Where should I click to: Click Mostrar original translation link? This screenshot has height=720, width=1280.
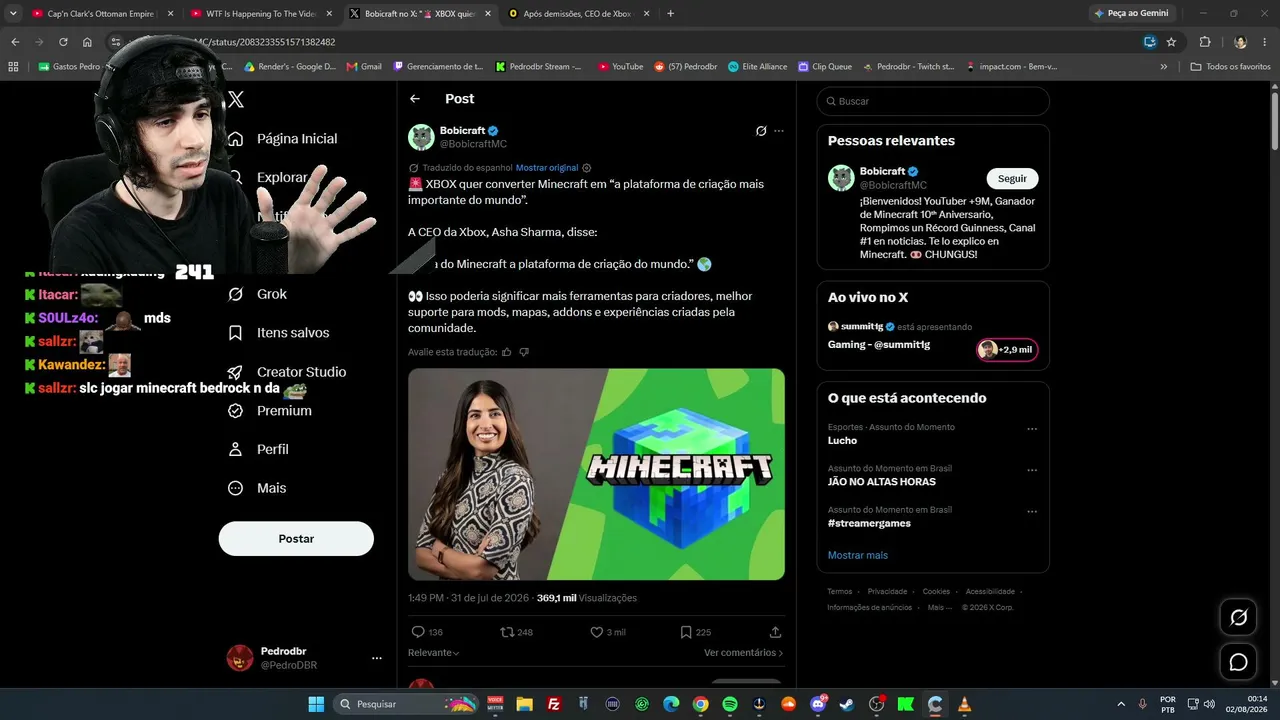coord(547,168)
